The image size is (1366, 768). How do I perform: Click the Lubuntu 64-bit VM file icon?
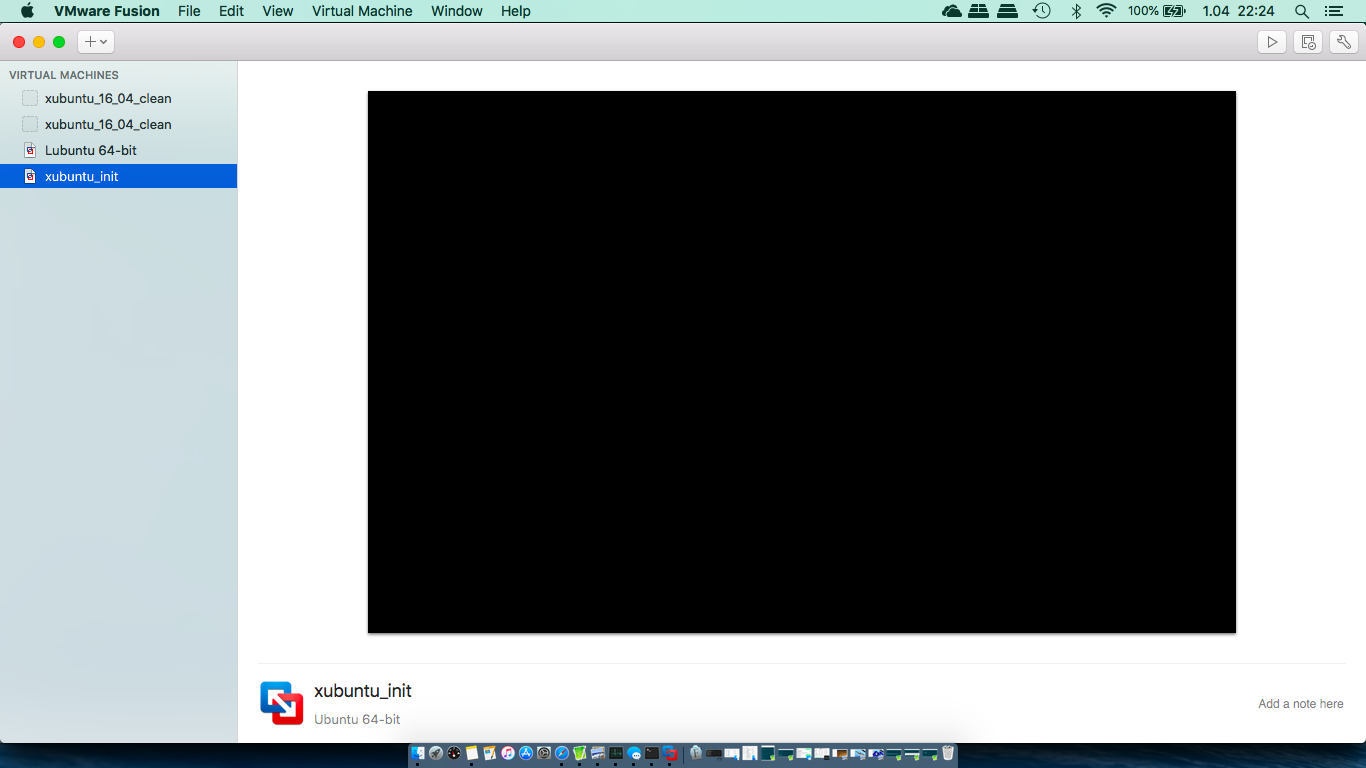click(30, 150)
